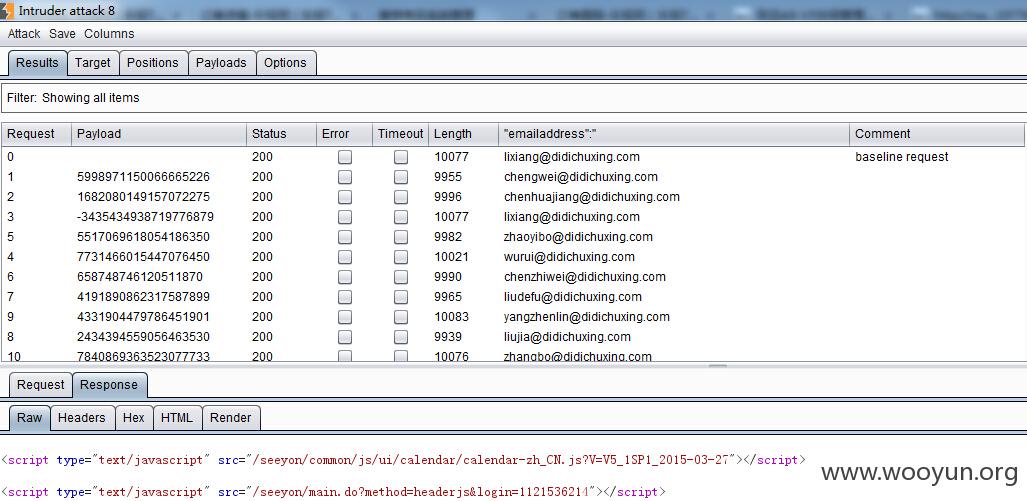Click length value 9939
Screen dimensions: 1027x501
click(x=447, y=337)
